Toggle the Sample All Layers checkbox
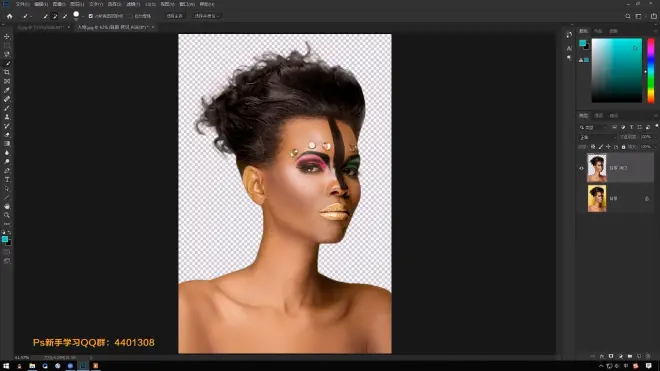This screenshot has width=660, height=371. click(90, 16)
